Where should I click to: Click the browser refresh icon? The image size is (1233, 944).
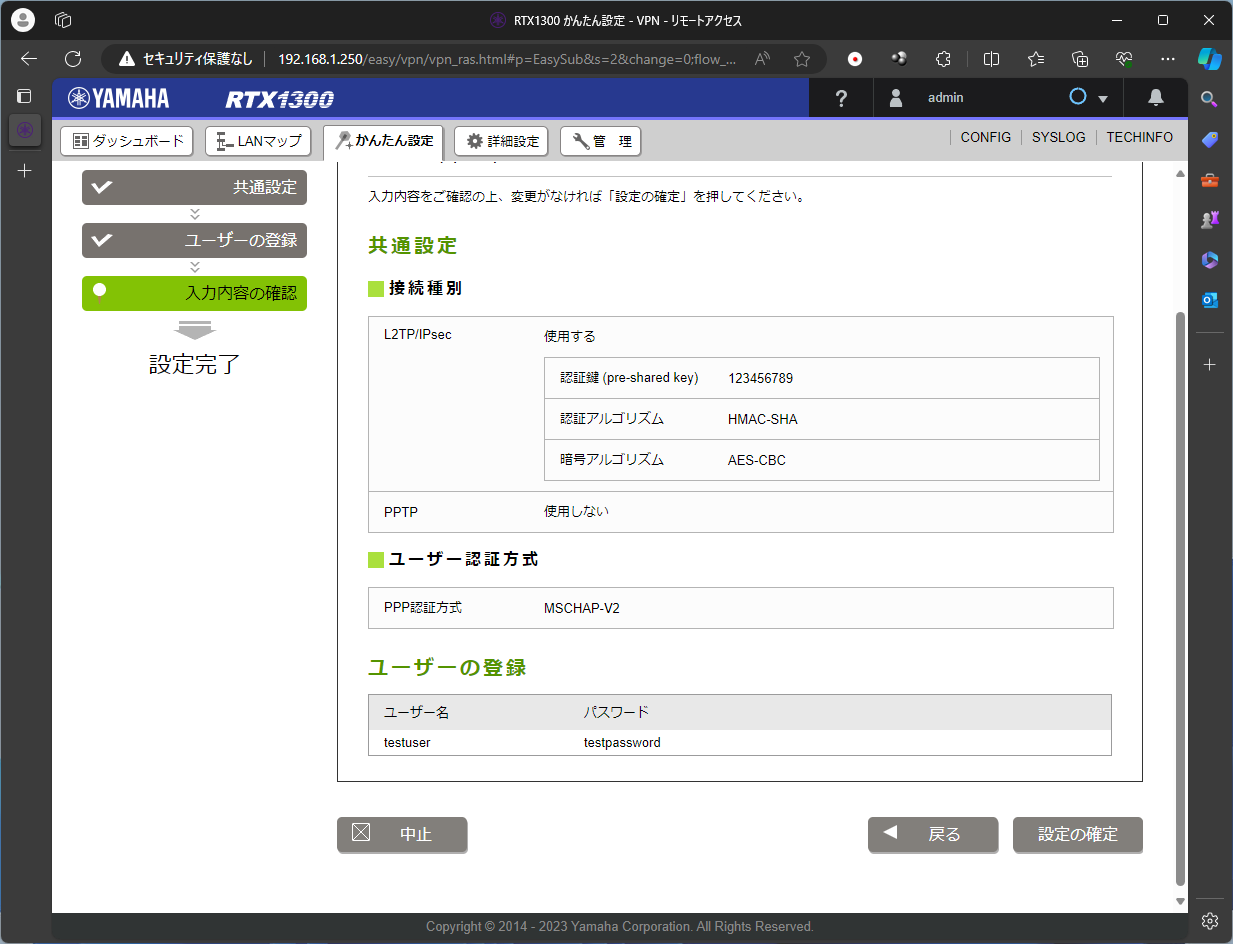pos(72,59)
